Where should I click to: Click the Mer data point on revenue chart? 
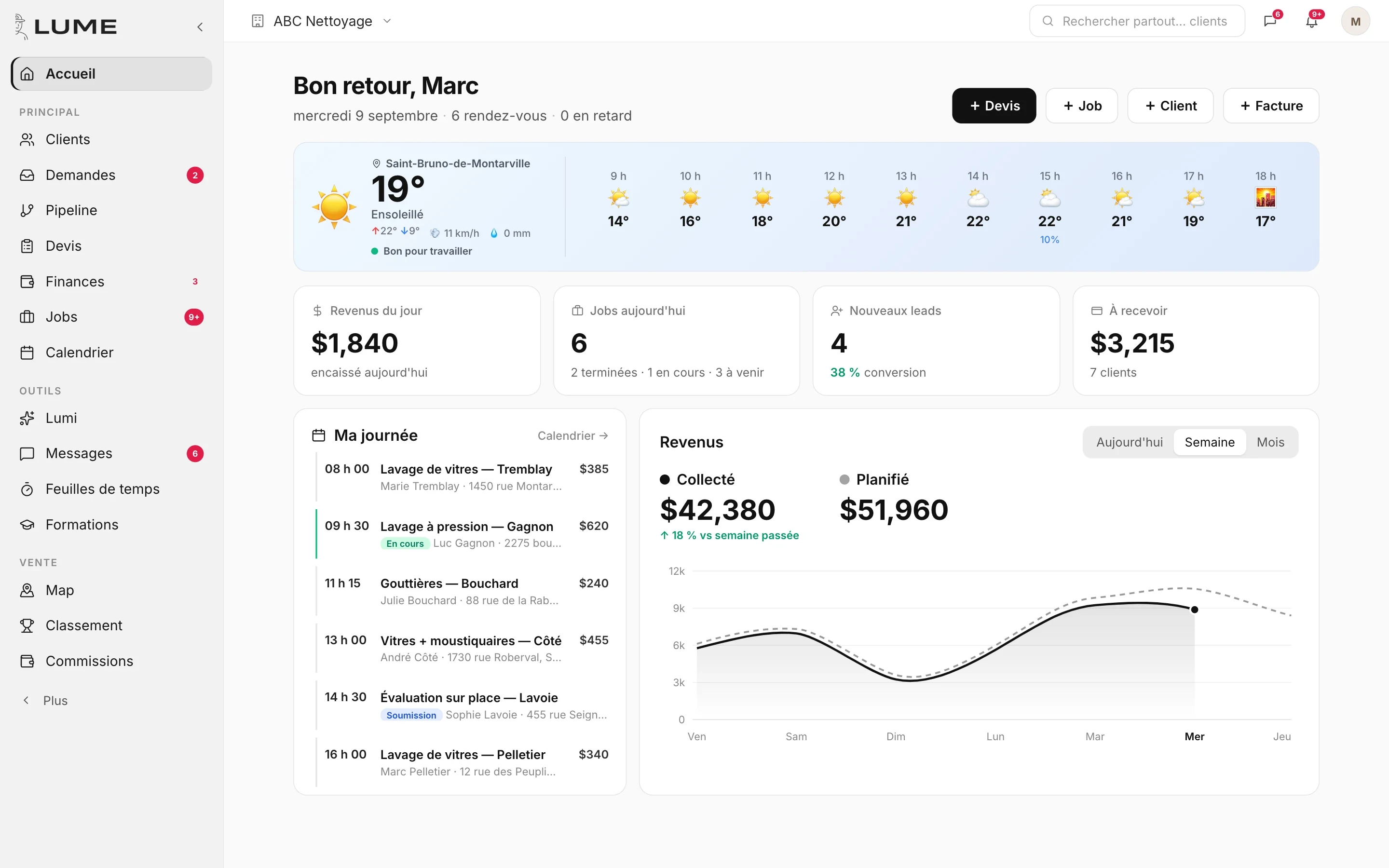1195,610
